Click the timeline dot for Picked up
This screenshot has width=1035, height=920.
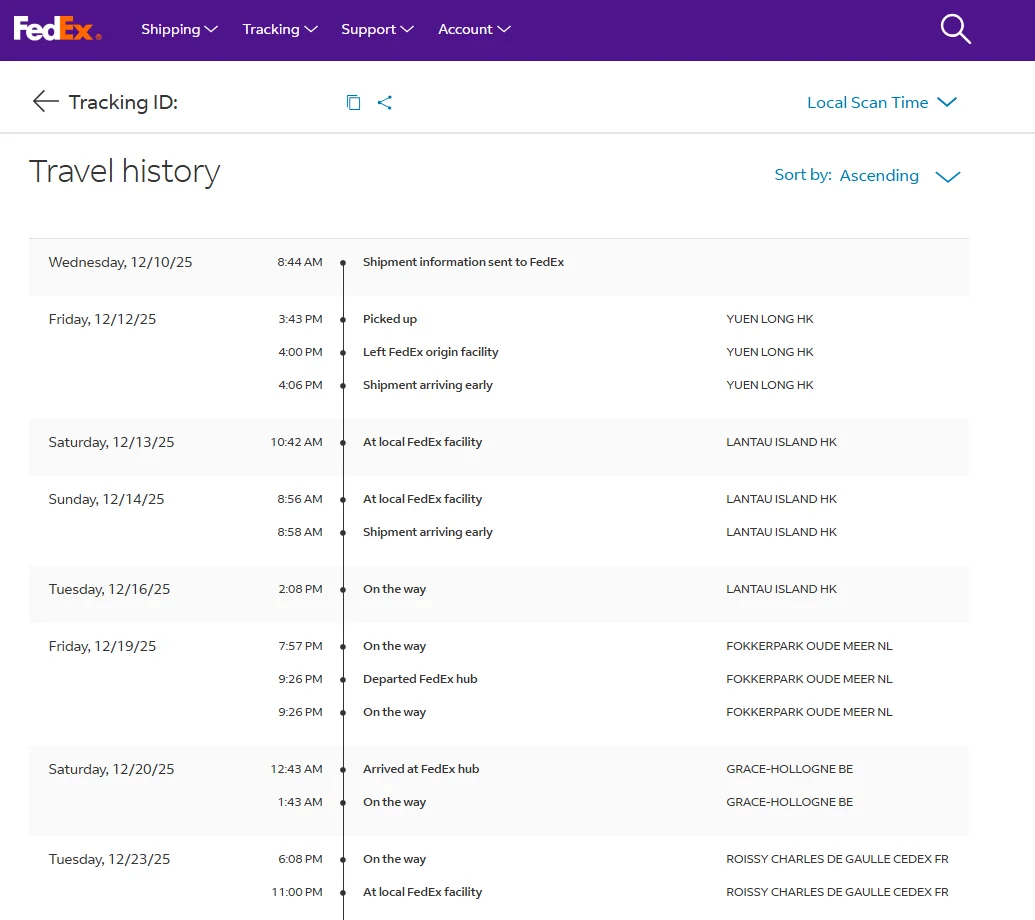(343, 320)
